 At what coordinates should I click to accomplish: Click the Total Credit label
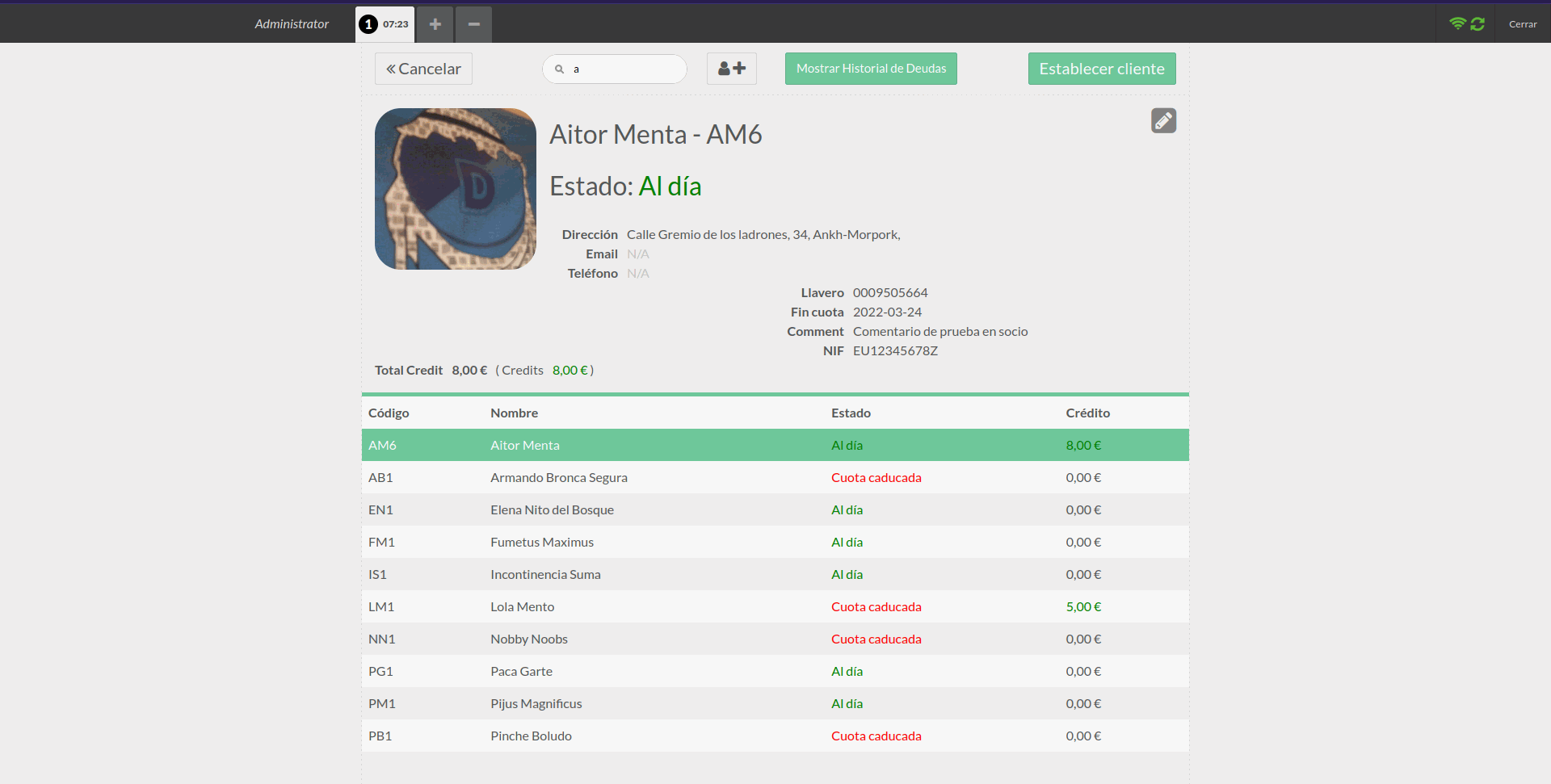[409, 370]
